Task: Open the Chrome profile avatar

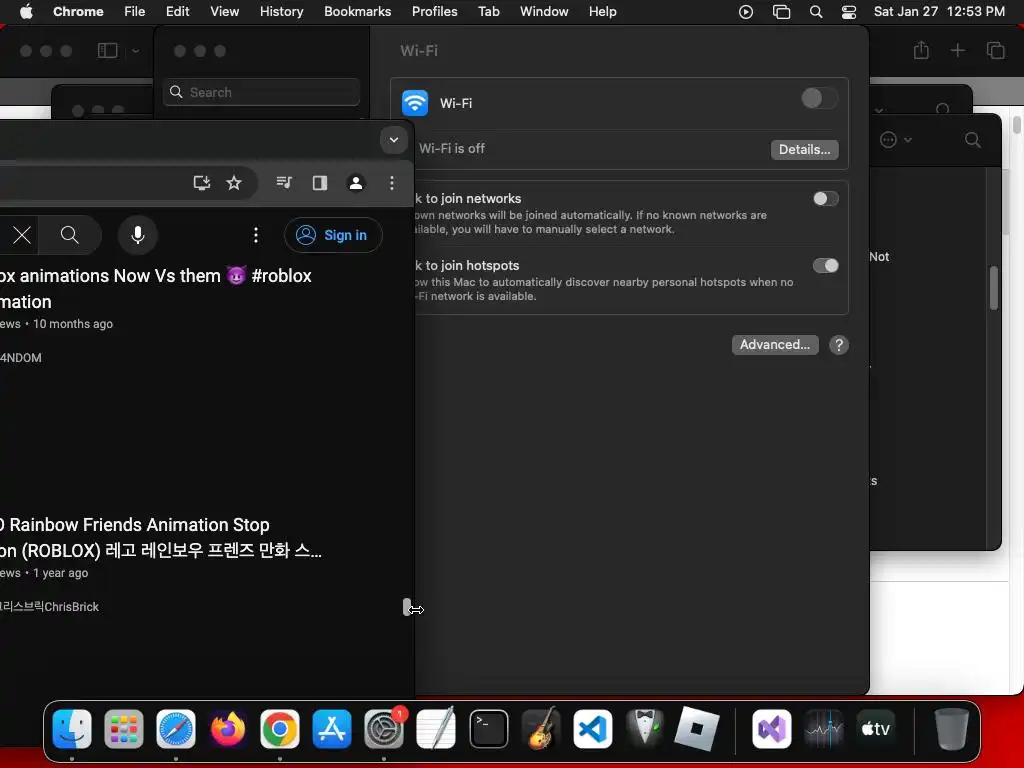Action: [x=356, y=184]
